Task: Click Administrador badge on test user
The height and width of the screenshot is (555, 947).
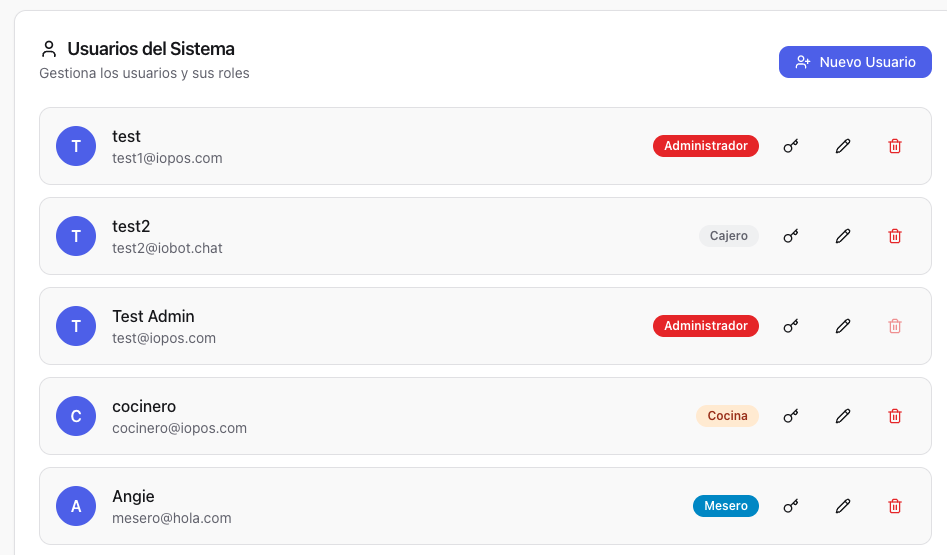Action: [705, 146]
